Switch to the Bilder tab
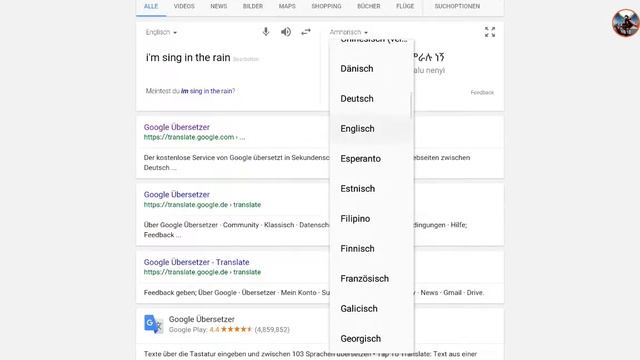 pos(253,7)
